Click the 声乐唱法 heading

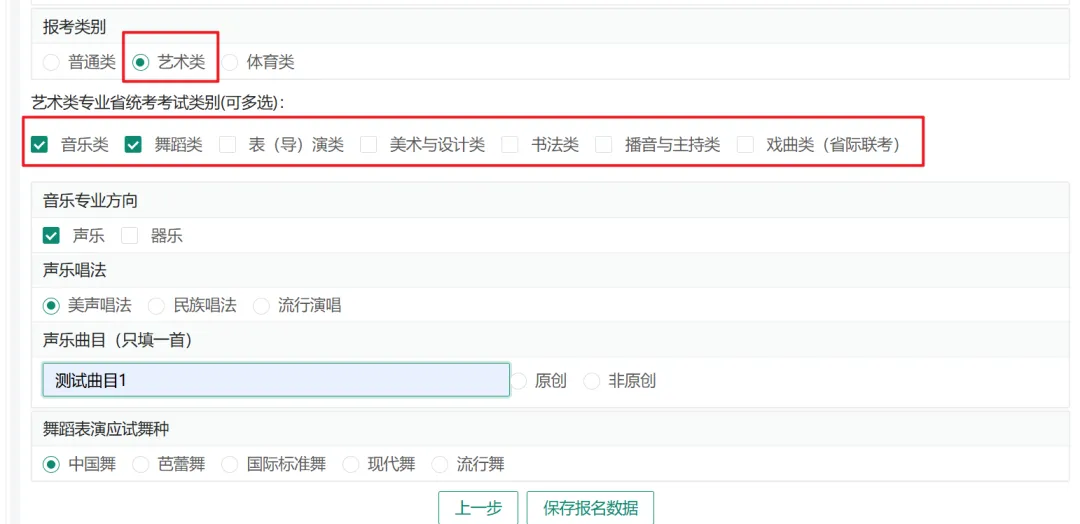pos(74,270)
